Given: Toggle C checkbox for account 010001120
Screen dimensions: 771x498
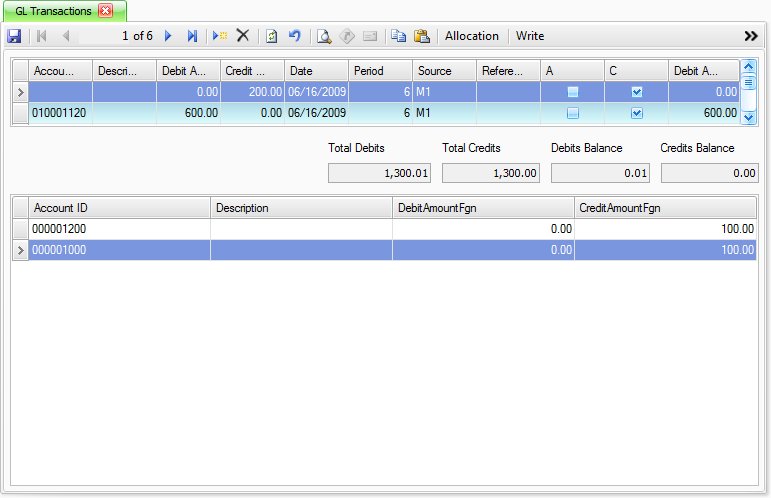Looking at the screenshot, I should point(637,114).
